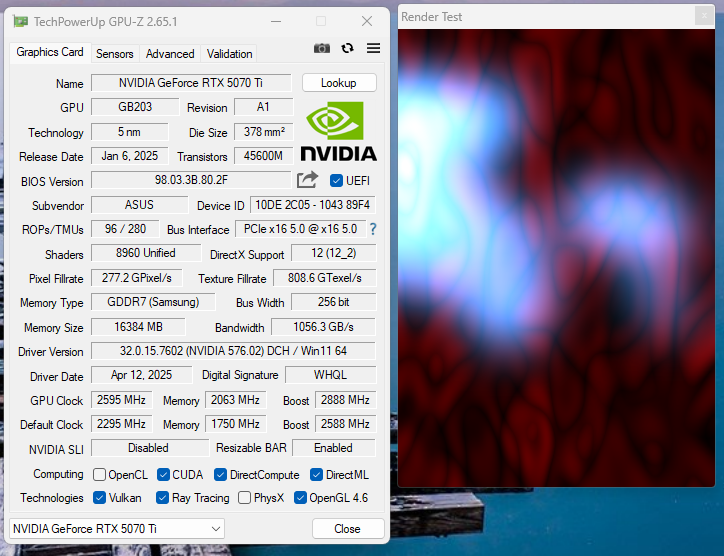Viewport: 724px width, 556px height.
Task: Click the NVIDIA logo
Action: pyautogui.click(x=338, y=132)
